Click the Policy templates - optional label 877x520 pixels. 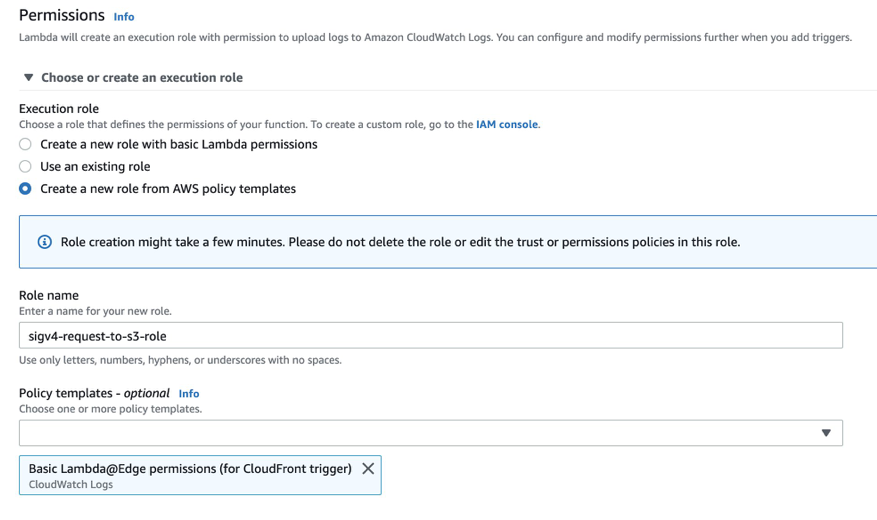(x=94, y=393)
